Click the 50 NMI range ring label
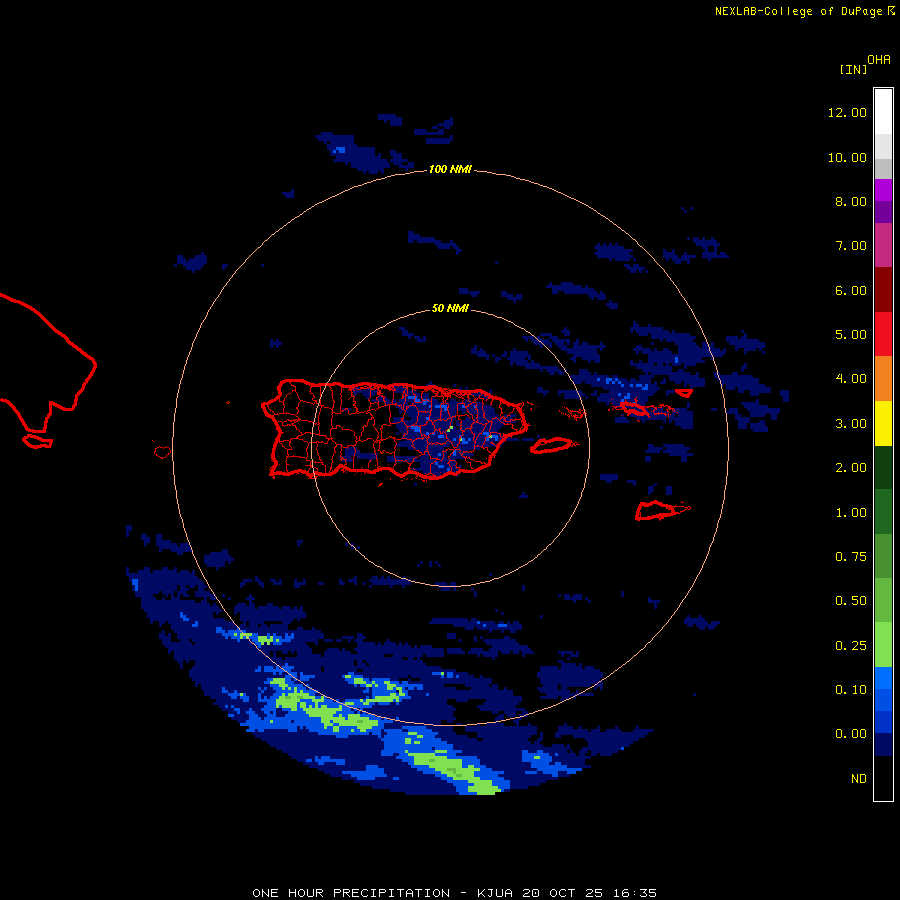The width and height of the screenshot is (900, 900). click(450, 309)
